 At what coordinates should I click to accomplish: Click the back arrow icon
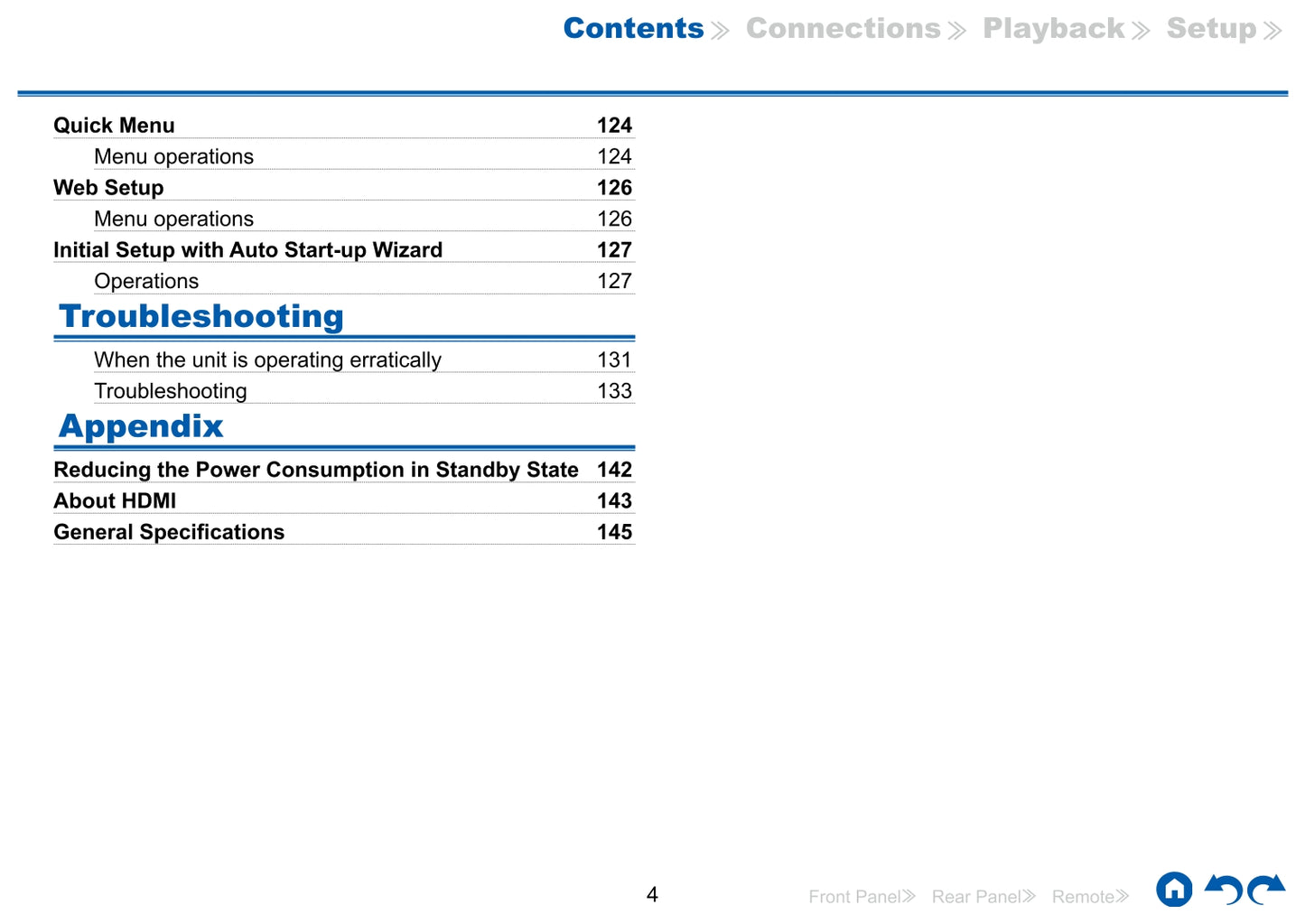(x=1224, y=890)
